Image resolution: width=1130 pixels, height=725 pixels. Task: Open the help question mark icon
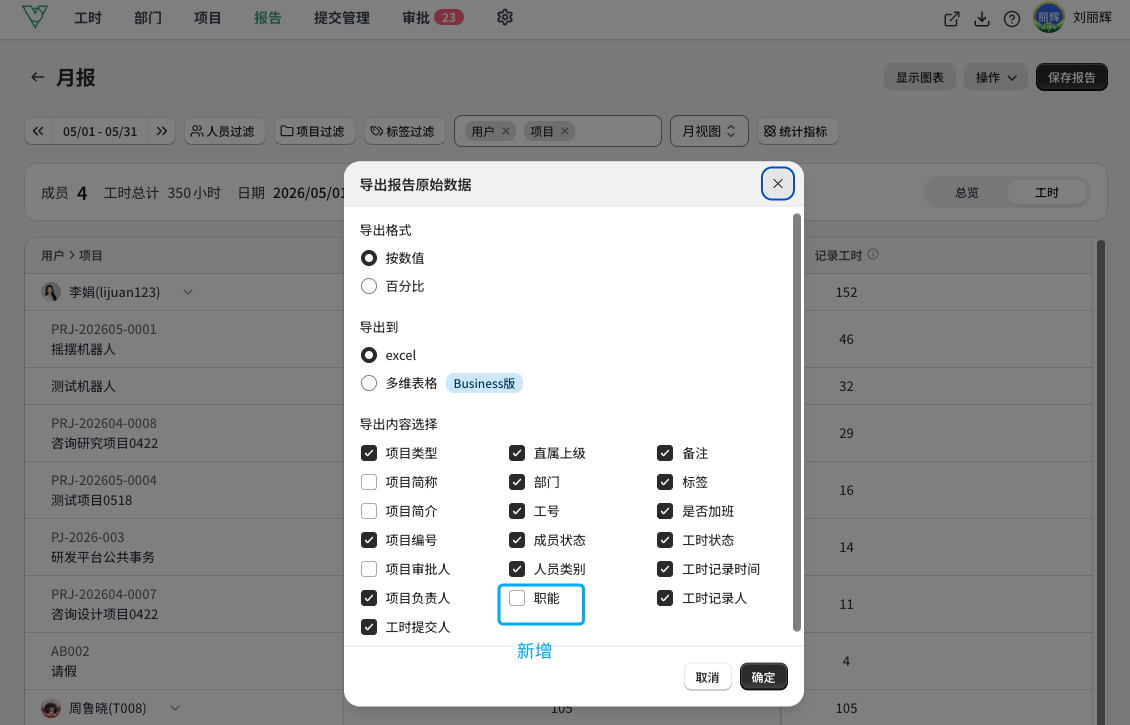pos(1012,19)
